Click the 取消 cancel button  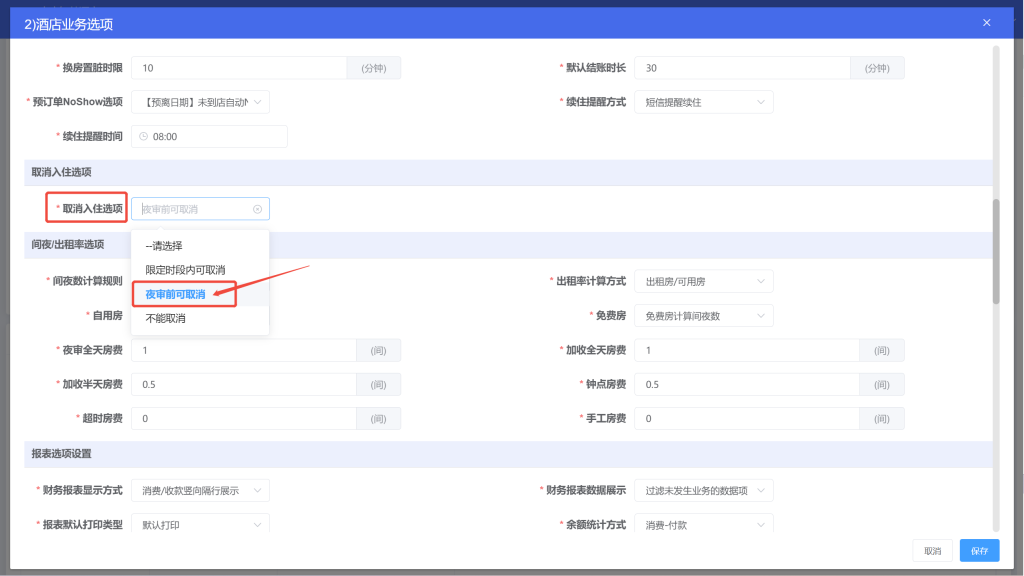932,550
